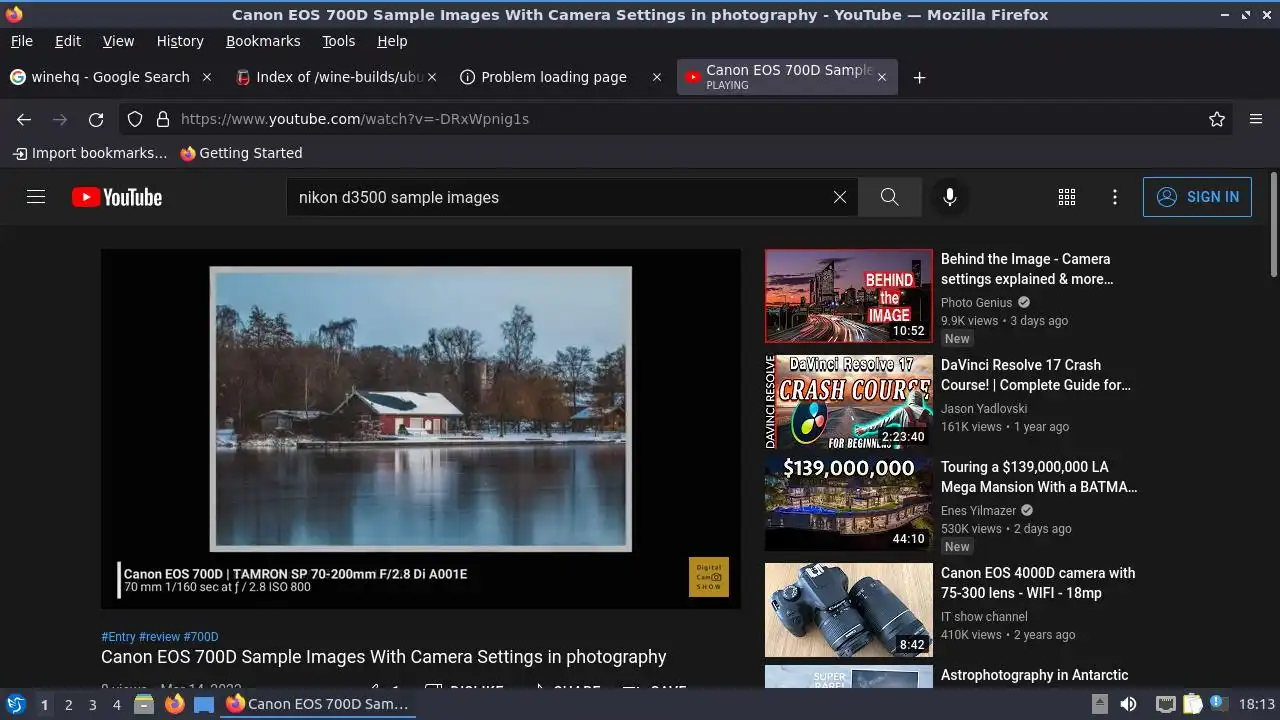Open Canon EOS 4000D camera thumbnail
Image resolution: width=1280 pixels, height=720 pixels.
click(x=849, y=610)
